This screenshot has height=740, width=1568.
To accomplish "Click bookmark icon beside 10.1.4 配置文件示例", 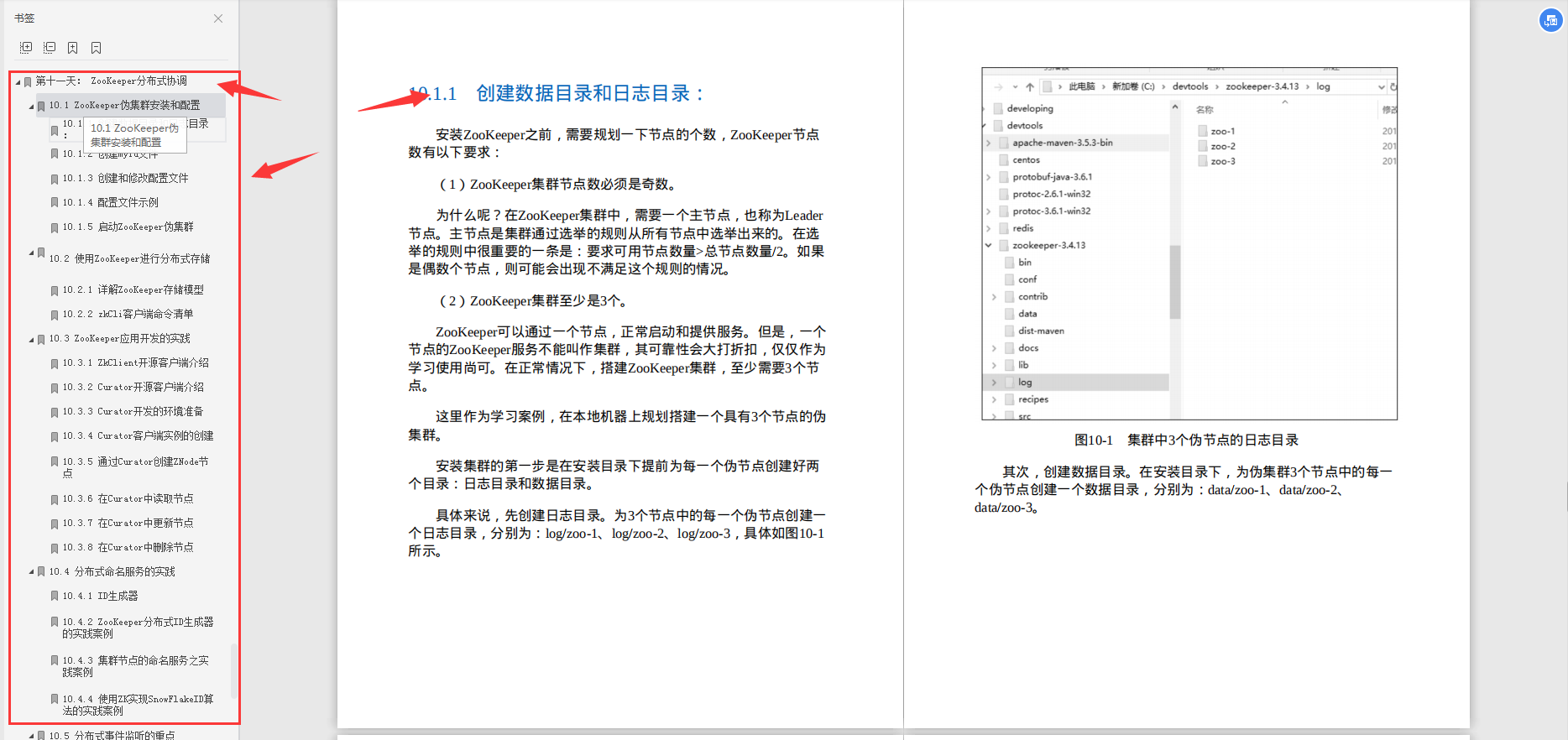I will pos(55,203).
